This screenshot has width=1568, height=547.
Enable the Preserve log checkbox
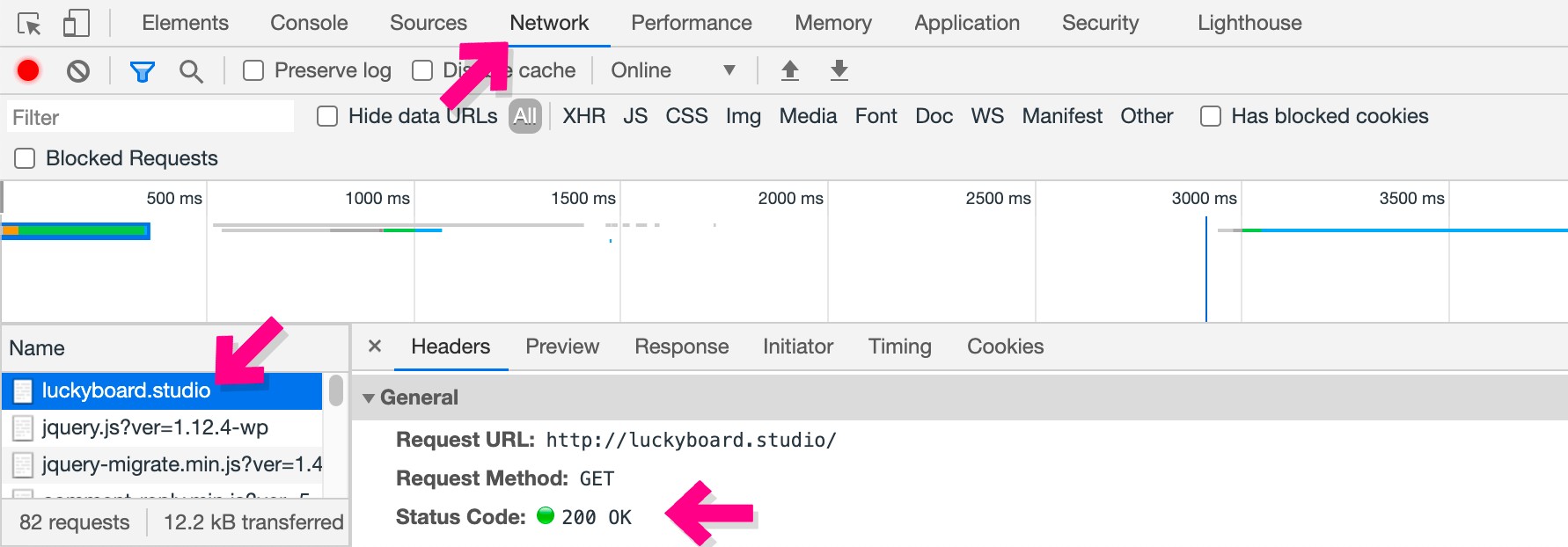pos(253,70)
